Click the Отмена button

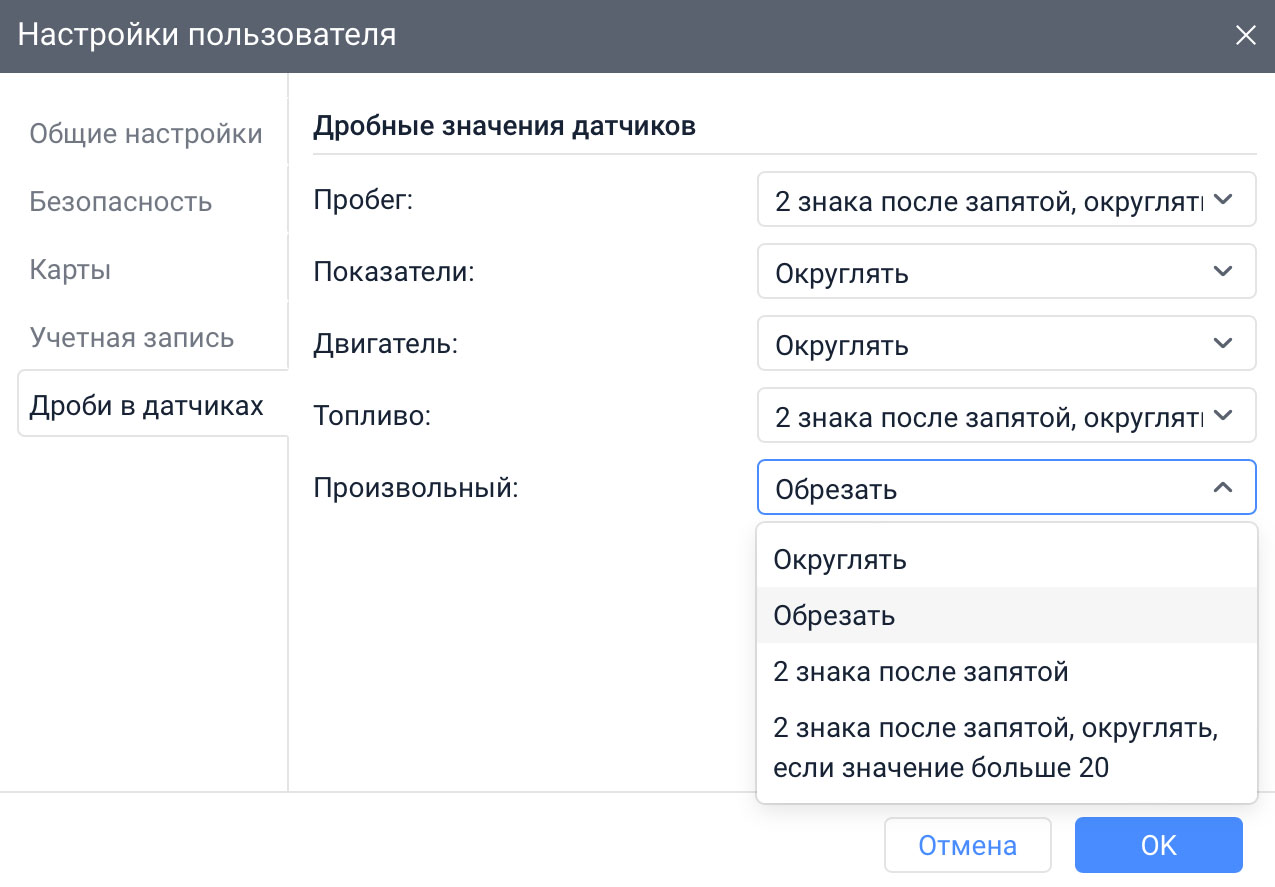[966, 844]
